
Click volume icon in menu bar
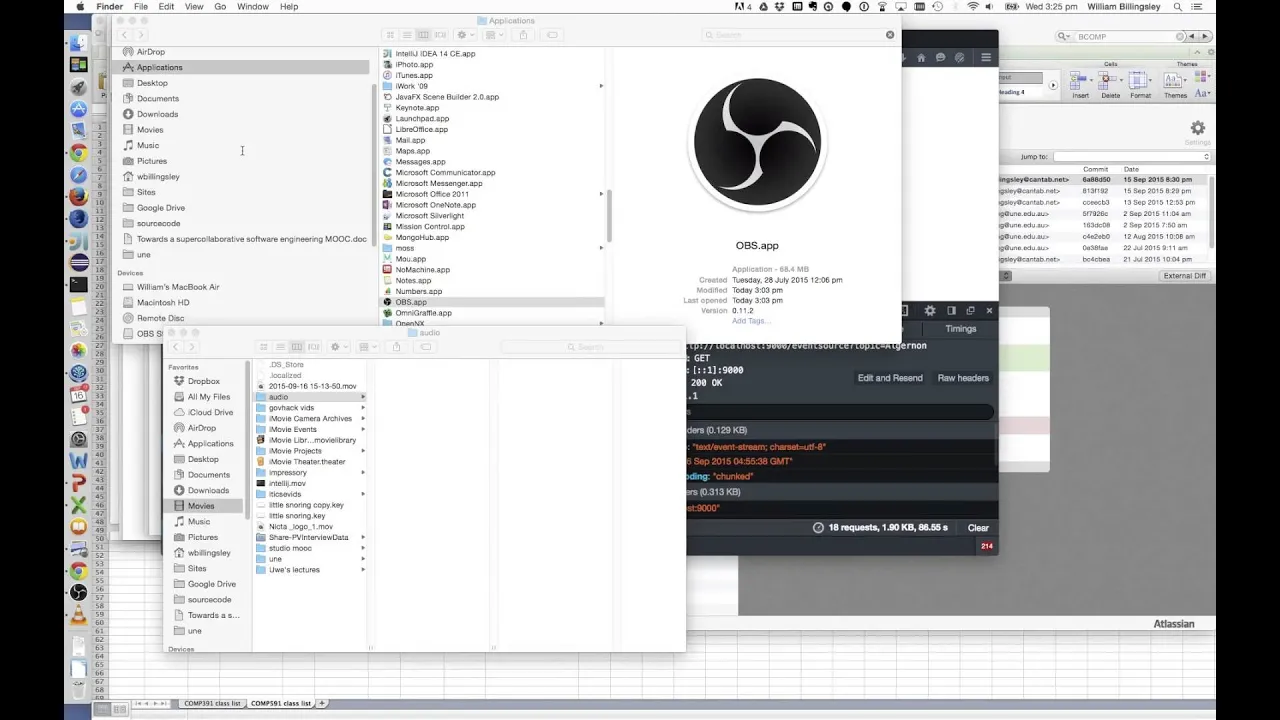click(989, 7)
